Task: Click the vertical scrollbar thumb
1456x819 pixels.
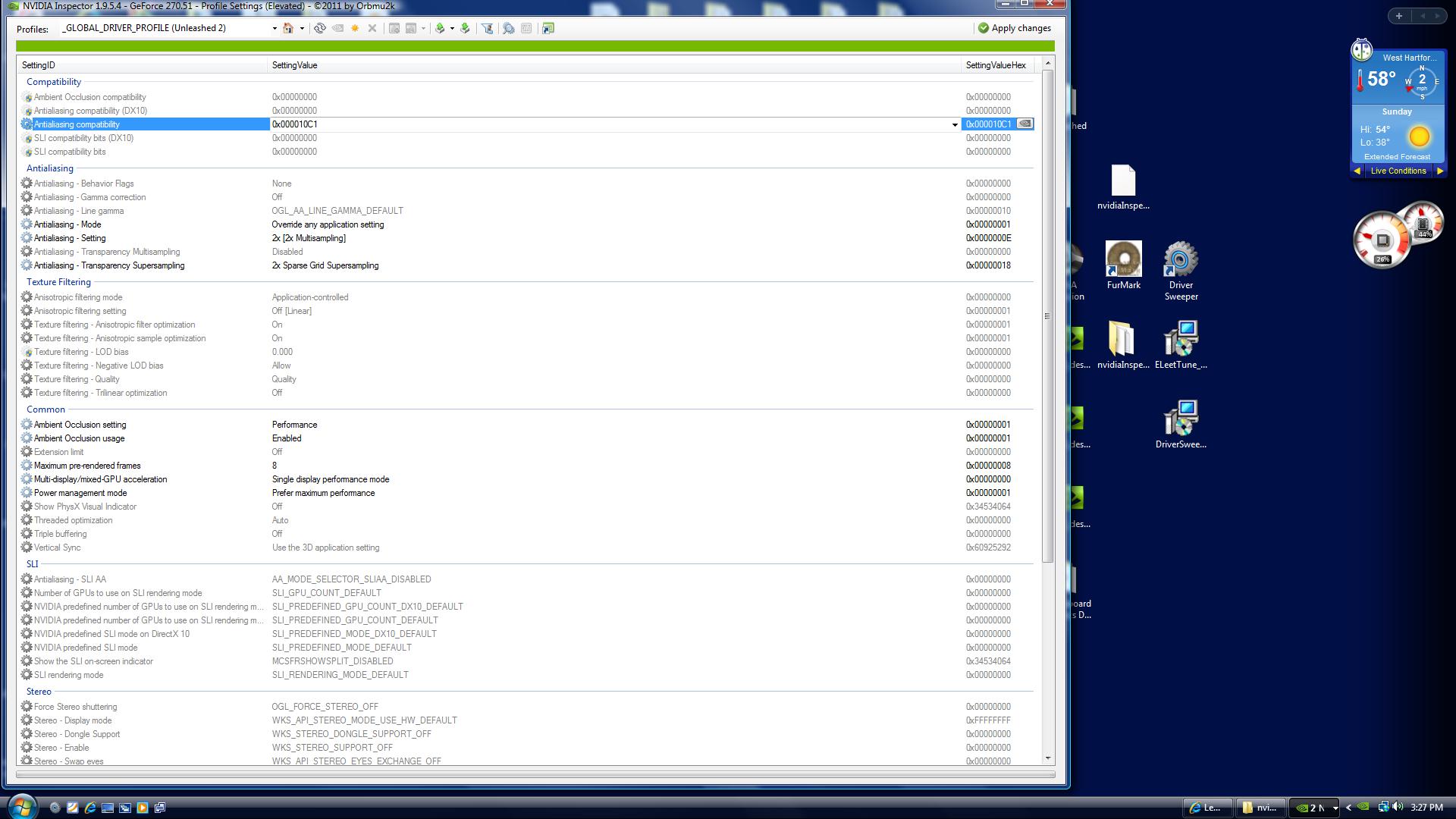Action: [x=1048, y=316]
